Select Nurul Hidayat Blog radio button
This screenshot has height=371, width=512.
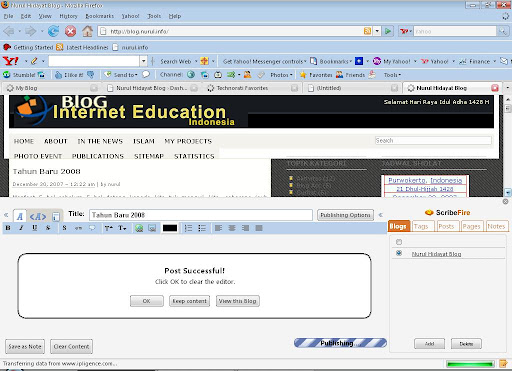[x=399, y=253]
